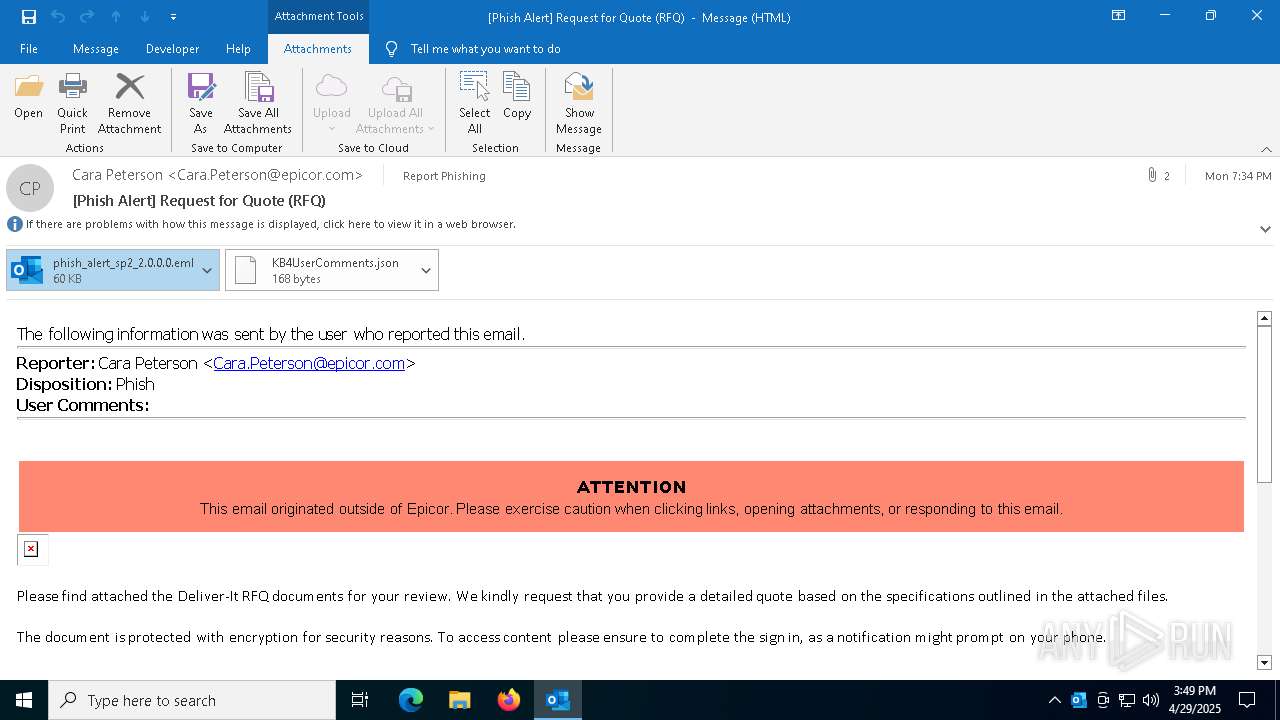The image size is (1280, 720).
Task: Click the taskbar search box
Action: click(192, 700)
